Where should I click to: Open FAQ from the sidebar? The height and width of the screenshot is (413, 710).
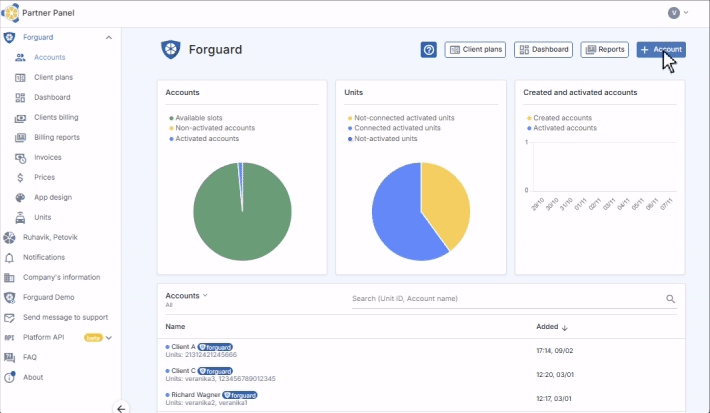tap(30, 357)
